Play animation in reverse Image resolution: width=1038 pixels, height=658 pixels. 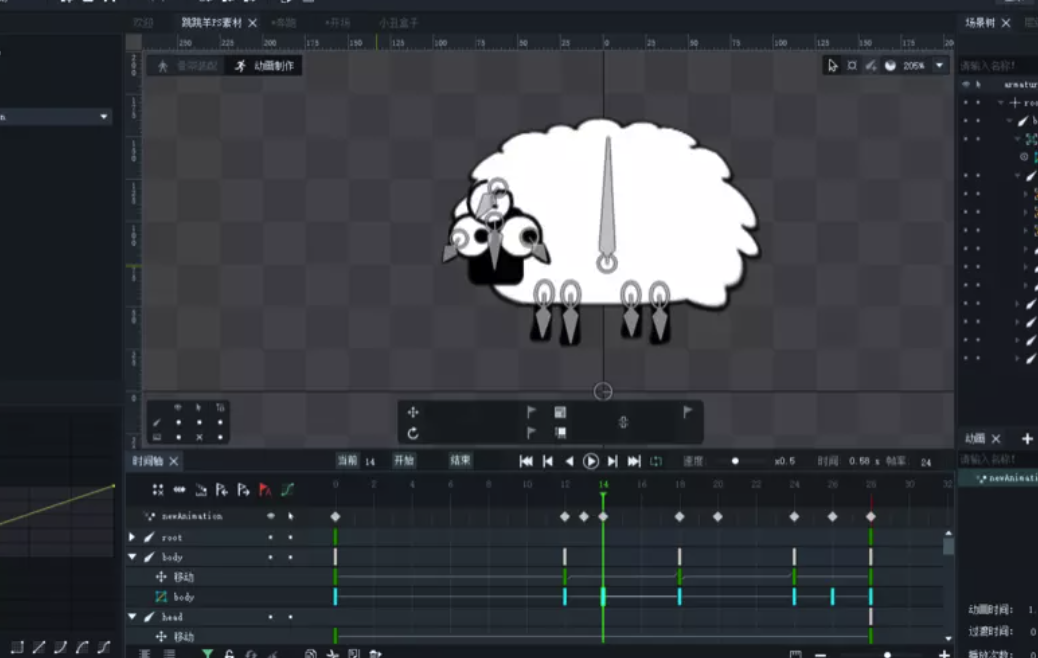point(569,461)
